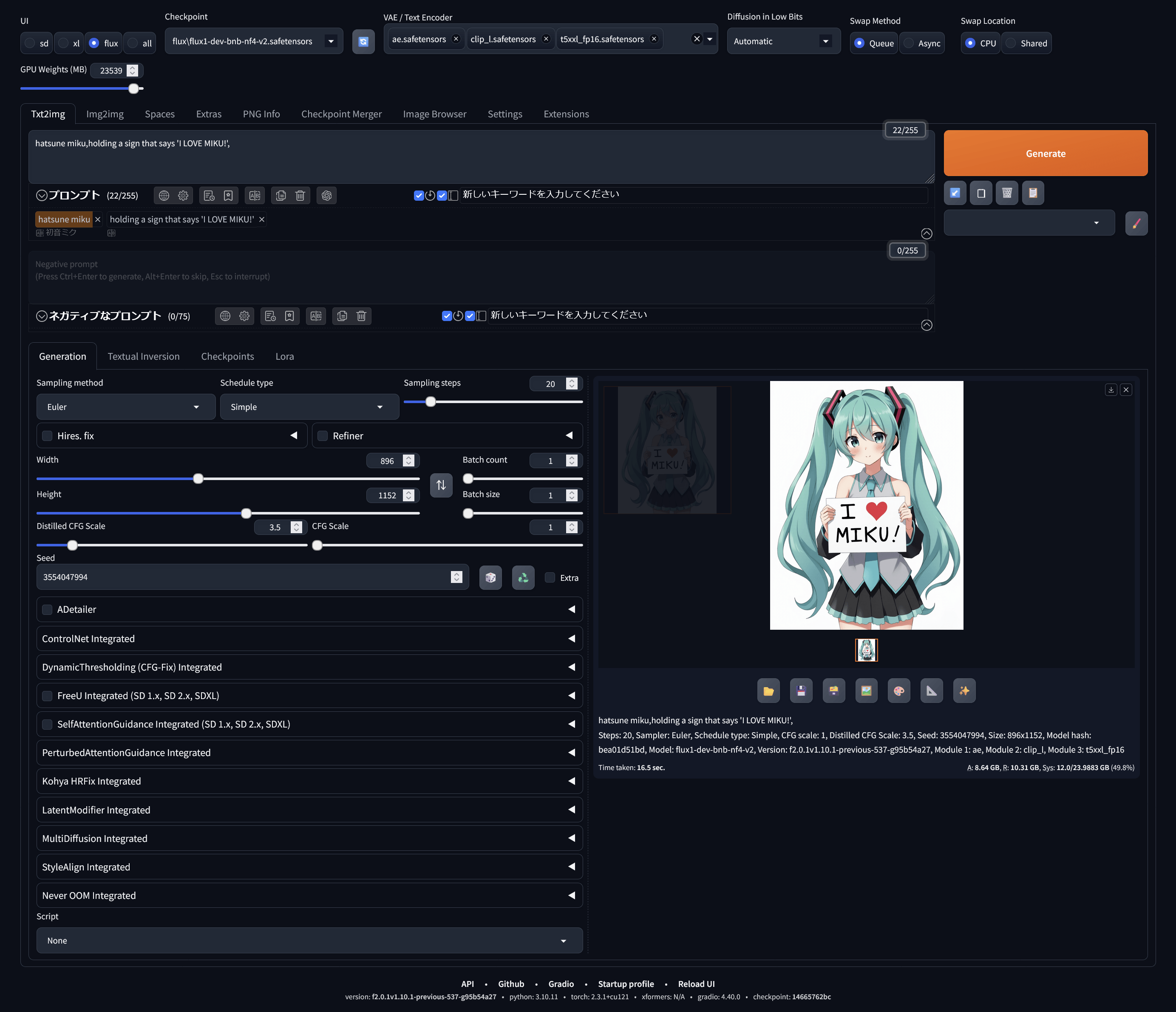Open the Script dropdown set to None
Screen dimensions: 1176x1012
[x=309, y=941]
